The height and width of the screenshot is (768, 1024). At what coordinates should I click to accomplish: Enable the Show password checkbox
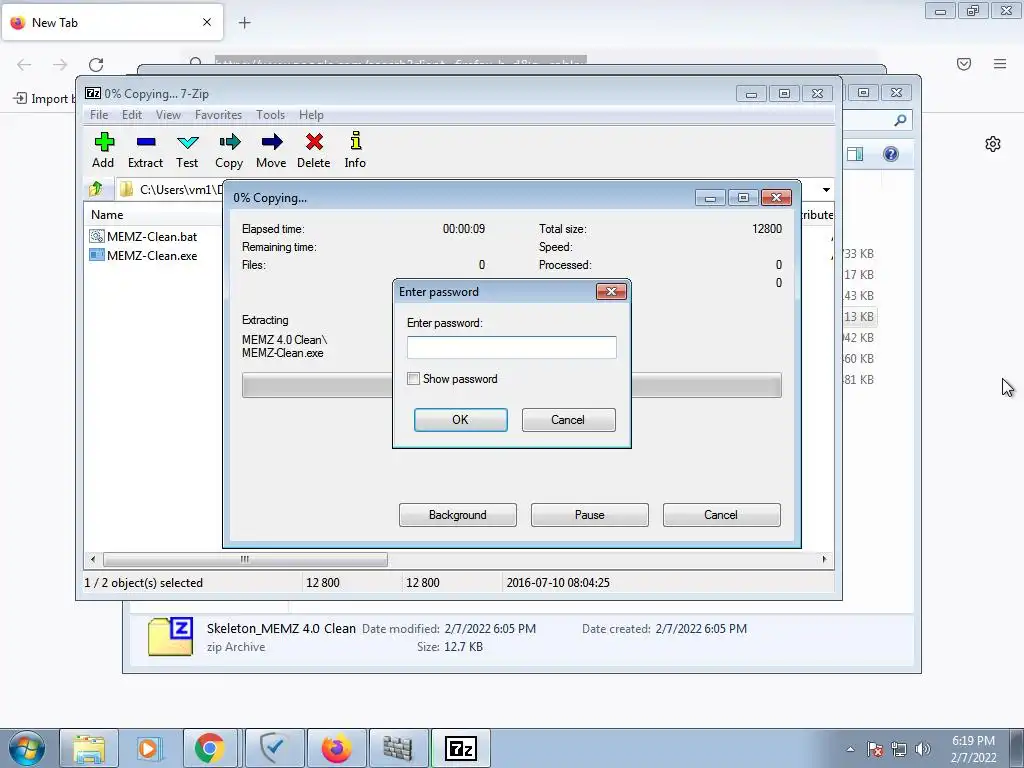pos(413,379)
